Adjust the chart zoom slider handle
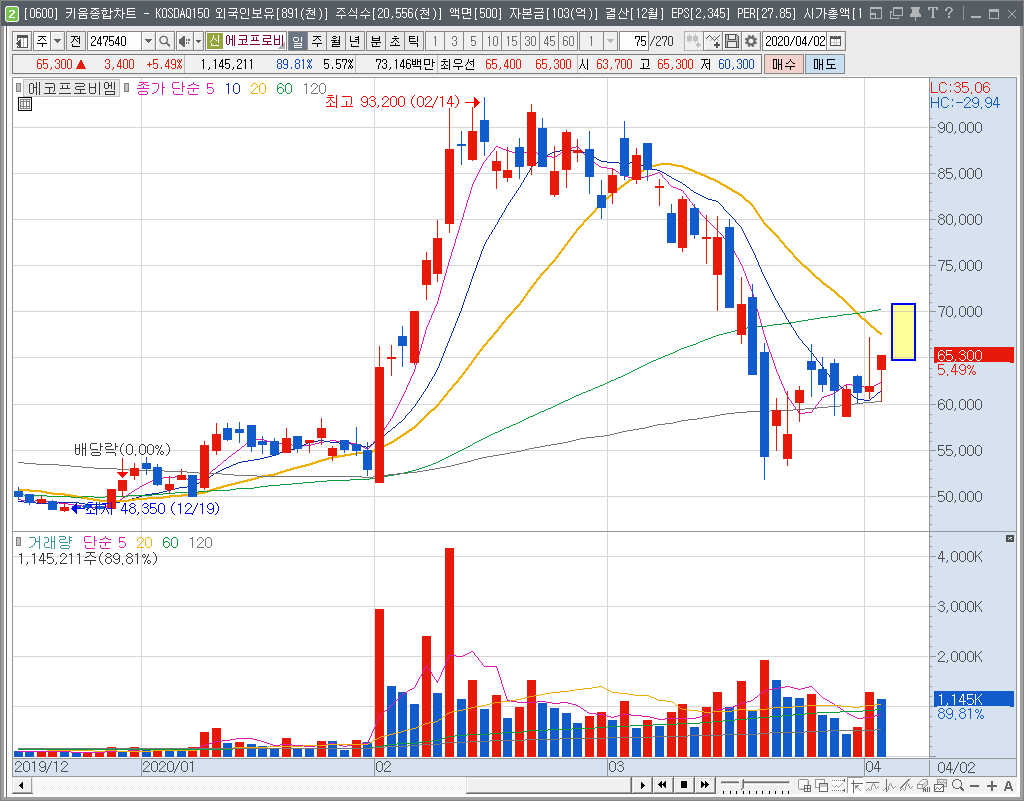Image resolution: width=1024 pixels, height=801 pixels. (740, 785)
